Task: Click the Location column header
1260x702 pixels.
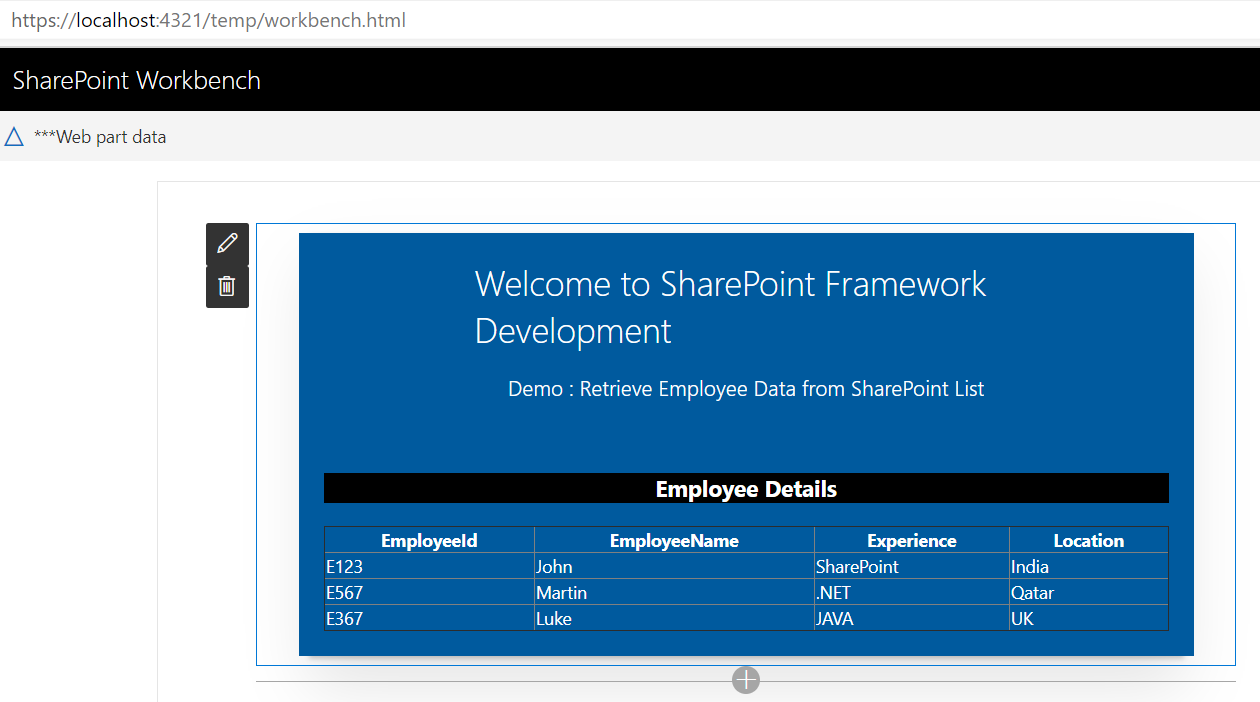Action: point(1089,540)
